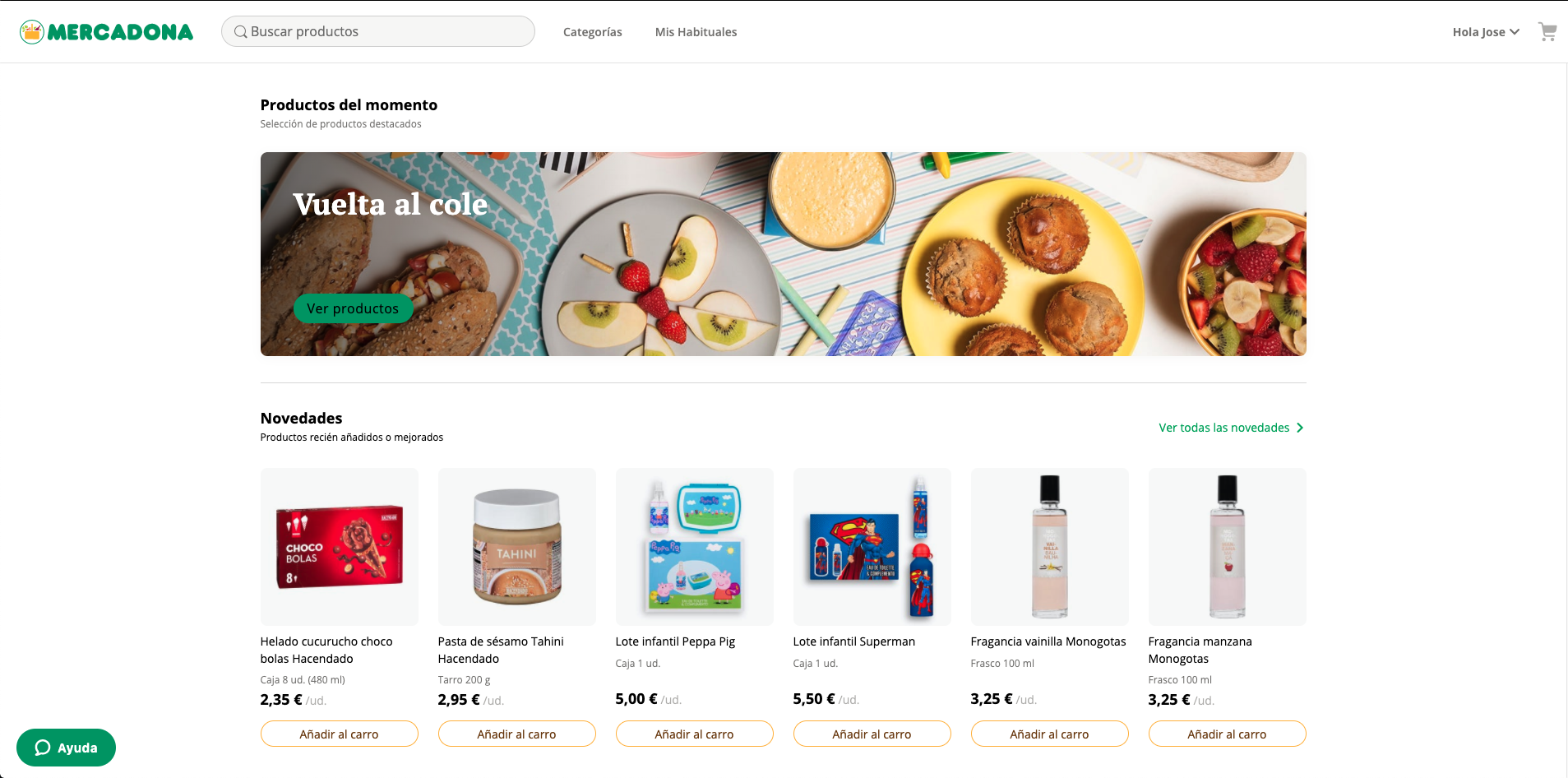Focus the Buscar productos search field
This screenshot has width=1568, height=778.
pyautogui.click(x=378, y=31)
